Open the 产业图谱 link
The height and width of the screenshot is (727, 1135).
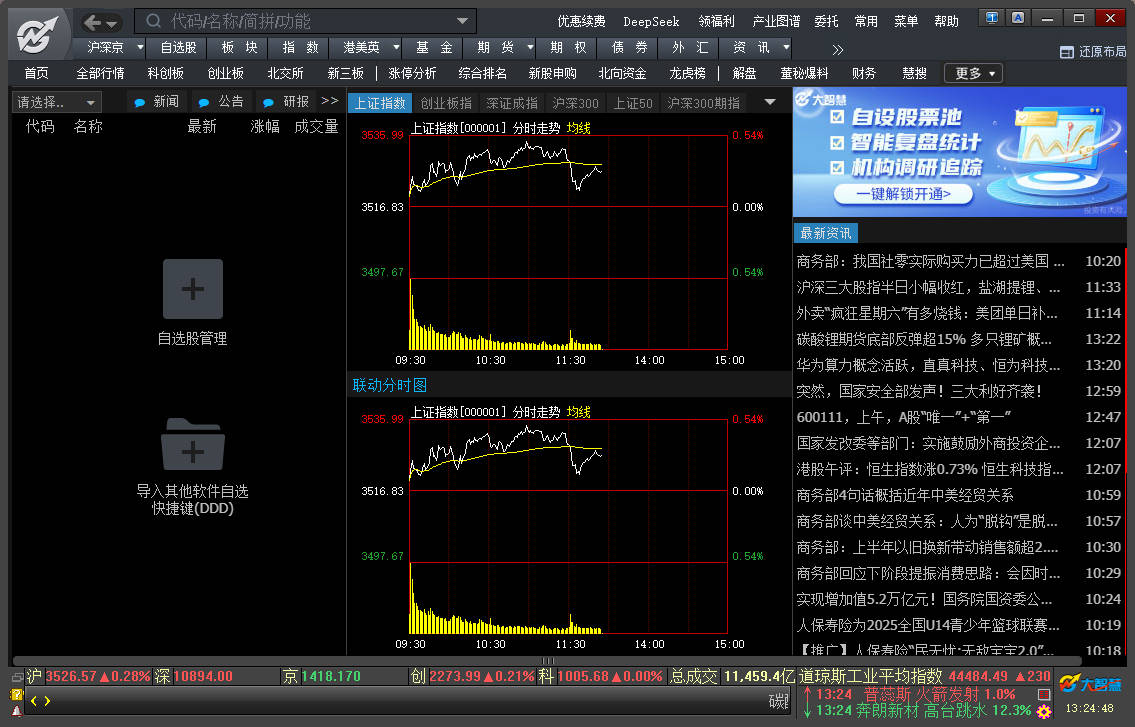point(776,22)
